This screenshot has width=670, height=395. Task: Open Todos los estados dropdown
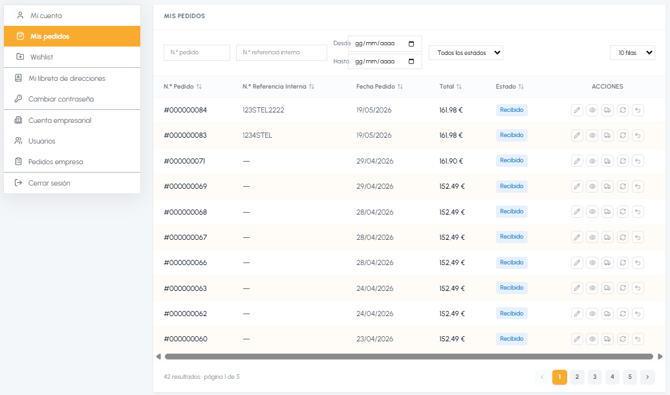tap(466, 53)
